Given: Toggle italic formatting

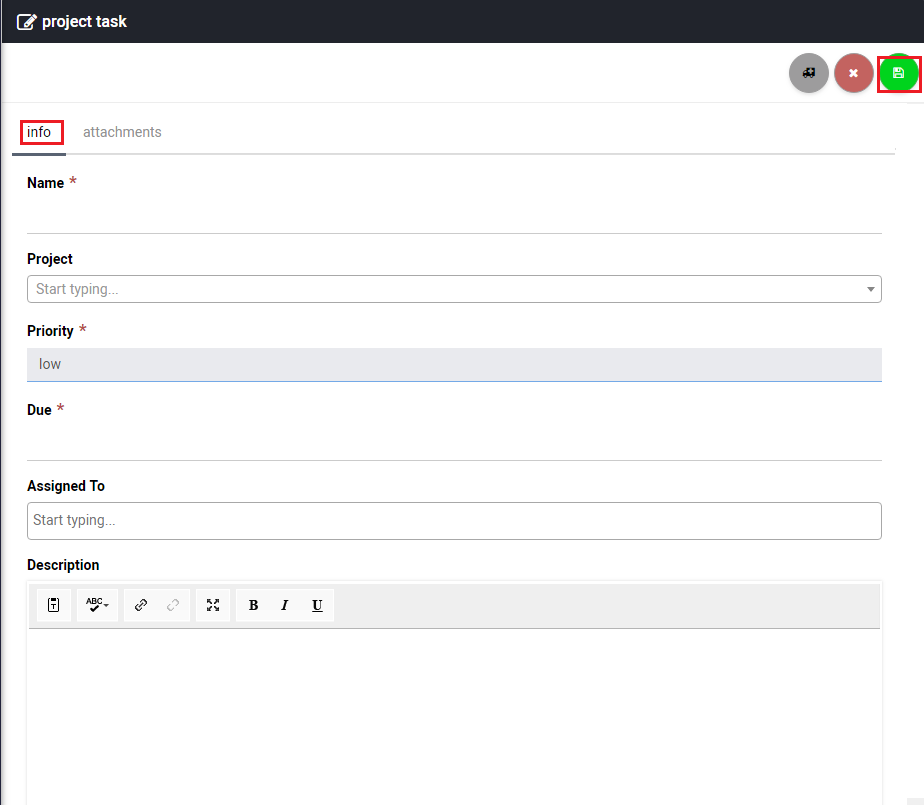Looking at the screenshot, I should 285,605.
